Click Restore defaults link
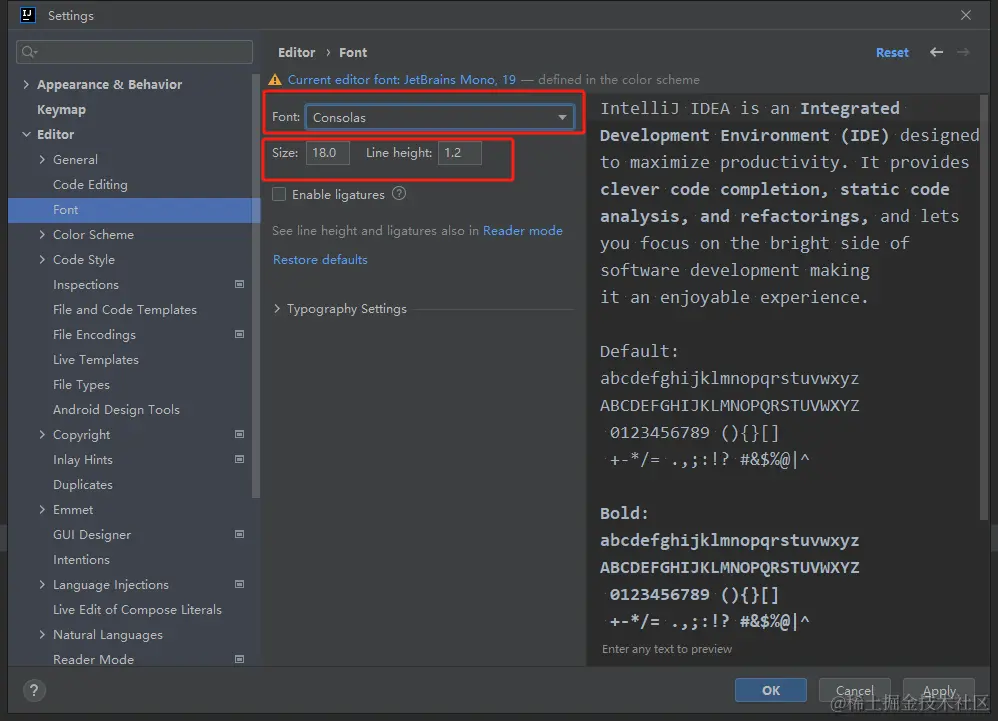998x721 pixels. click(x=320, y=260)
